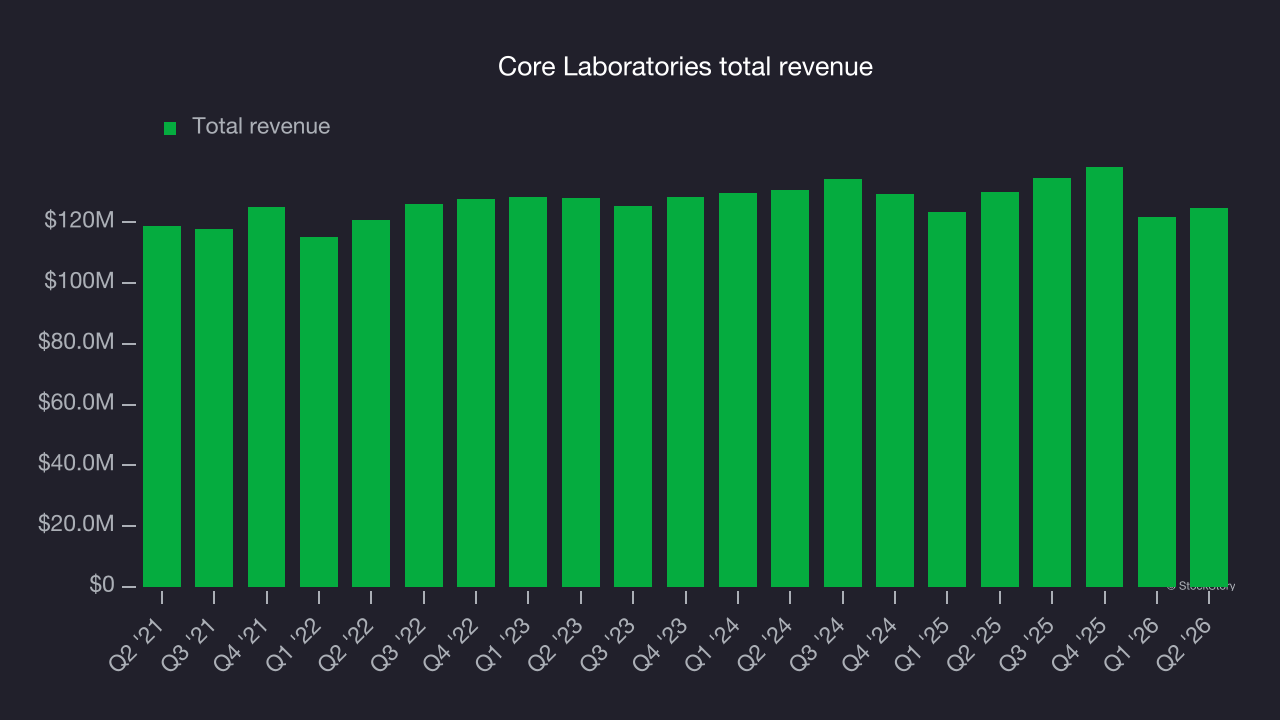The height and width of the screenshot is (720, 1280).
Task: Select the Q3 '24 revenue bar
Action: click(843, 383)
